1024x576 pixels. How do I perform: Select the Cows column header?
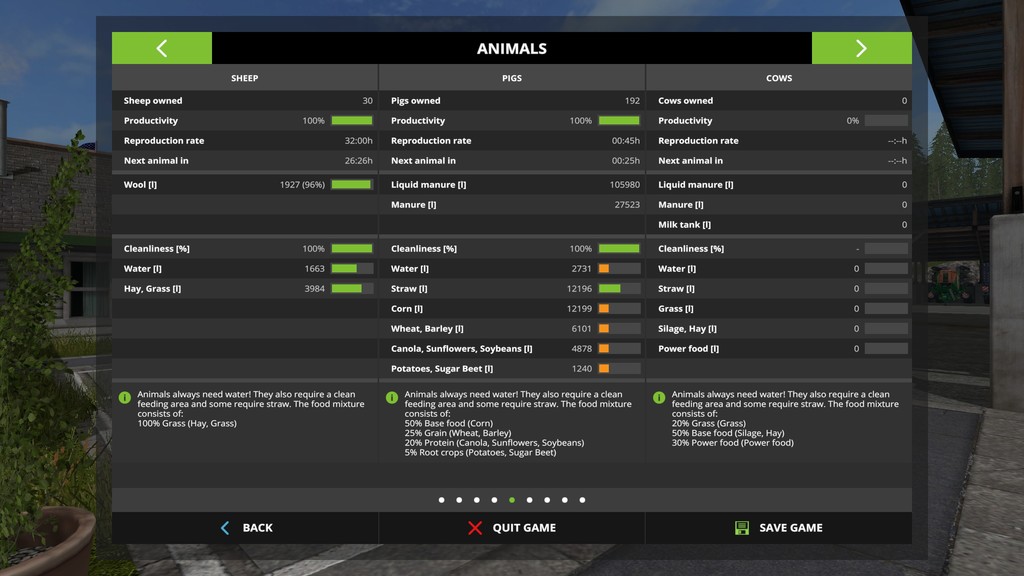(x=779, y=78)
